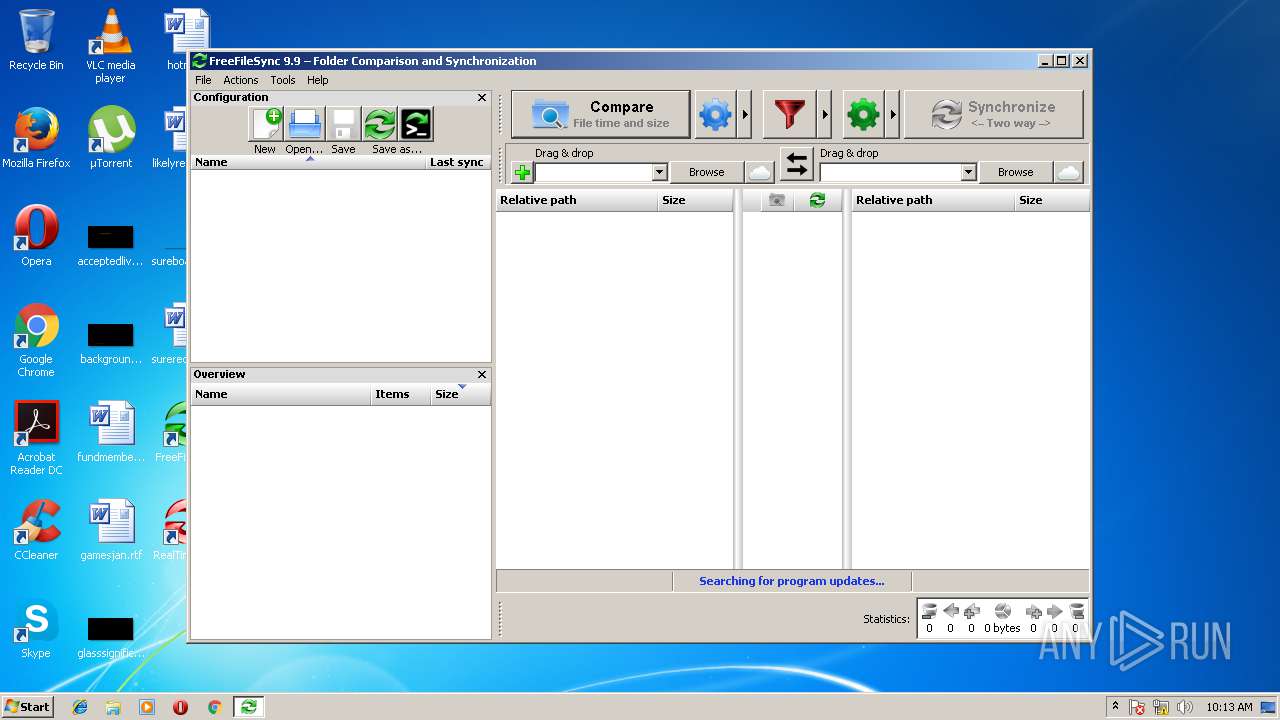Viewport: 1280px width, 720px height.
Task: Click left-side delete statistics icon
Action: click(x=929, y=611)
